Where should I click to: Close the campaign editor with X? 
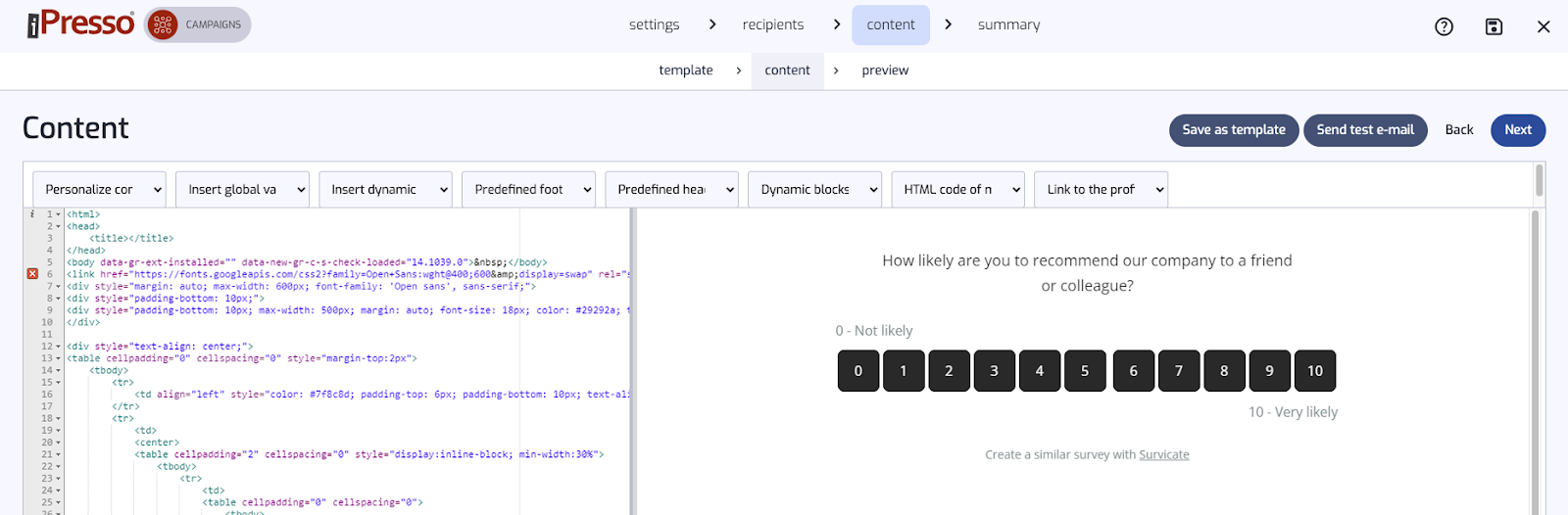pyautogui.click(x=1543, y=26)
